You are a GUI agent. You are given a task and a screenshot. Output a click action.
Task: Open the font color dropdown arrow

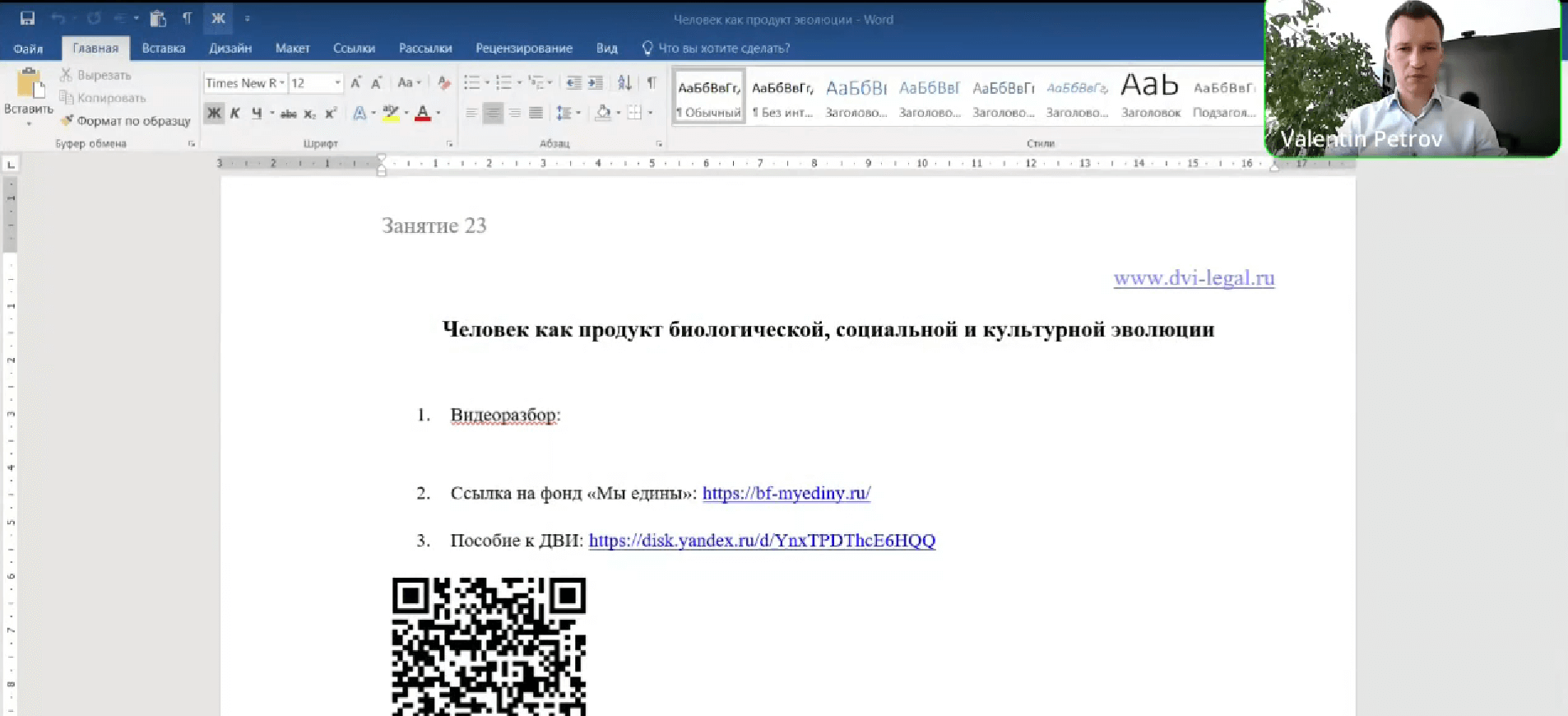point(438,114)
